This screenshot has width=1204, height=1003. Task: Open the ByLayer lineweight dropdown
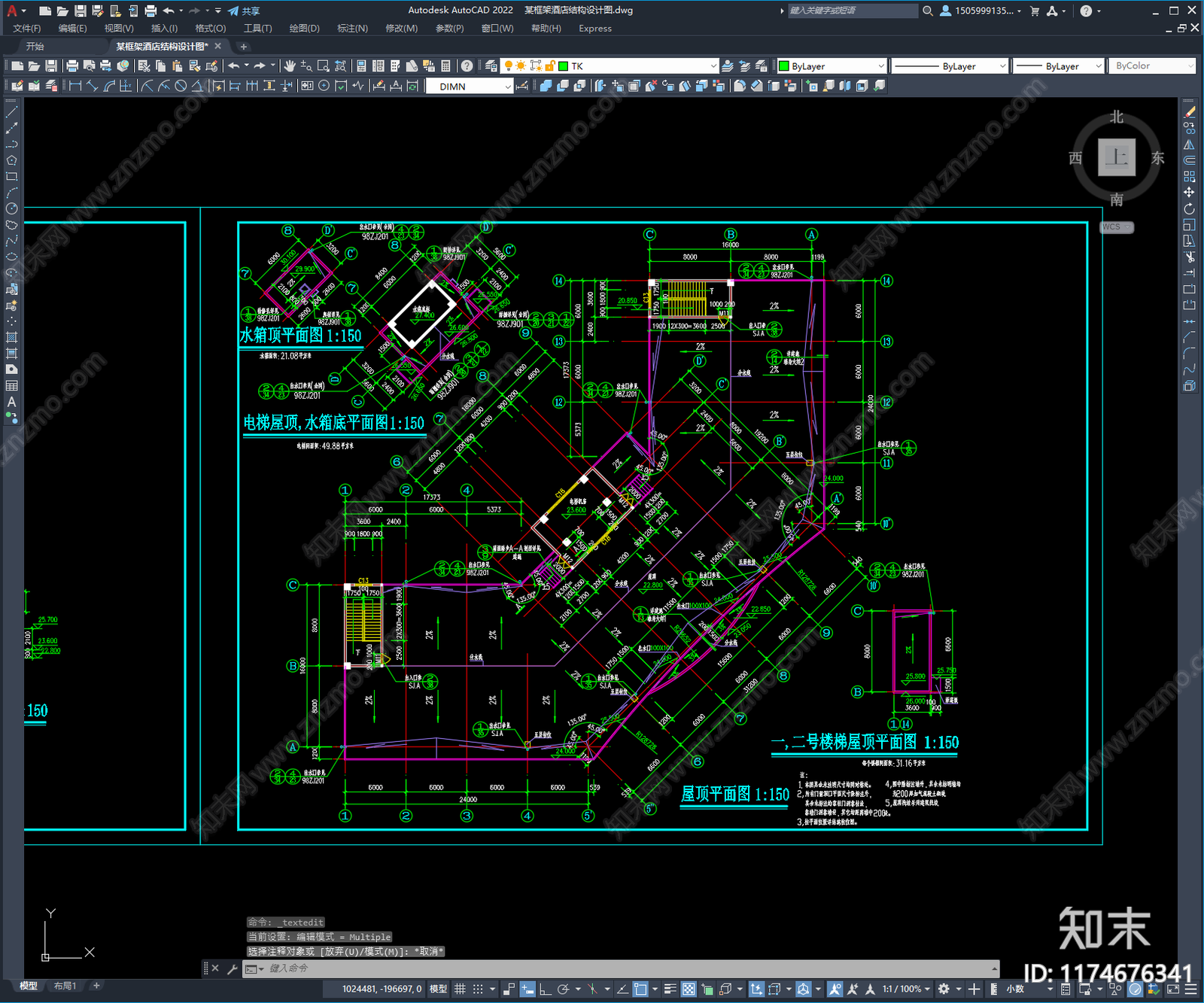point(1058,66)
